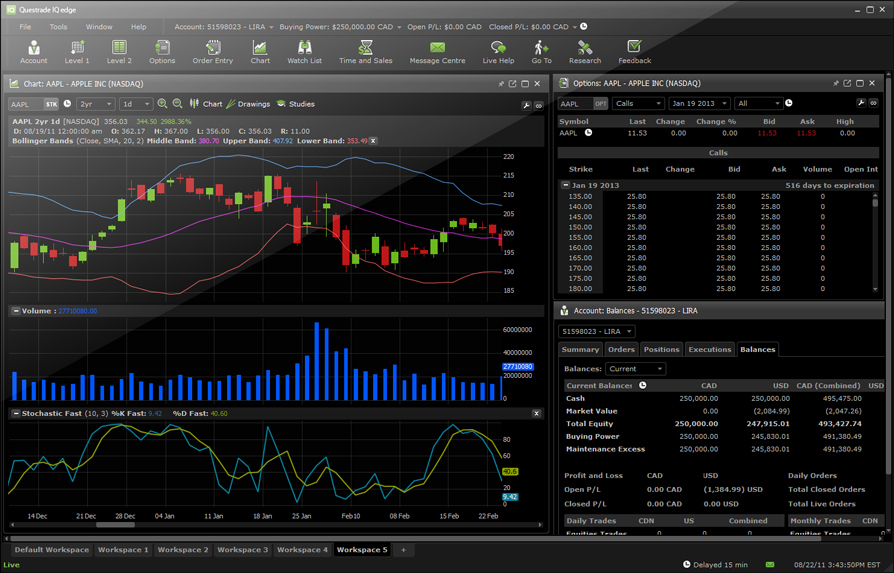This screenshot has width=894, height=573.
Task: Open the Time and Sales window
Action: [x=365, y=52]
